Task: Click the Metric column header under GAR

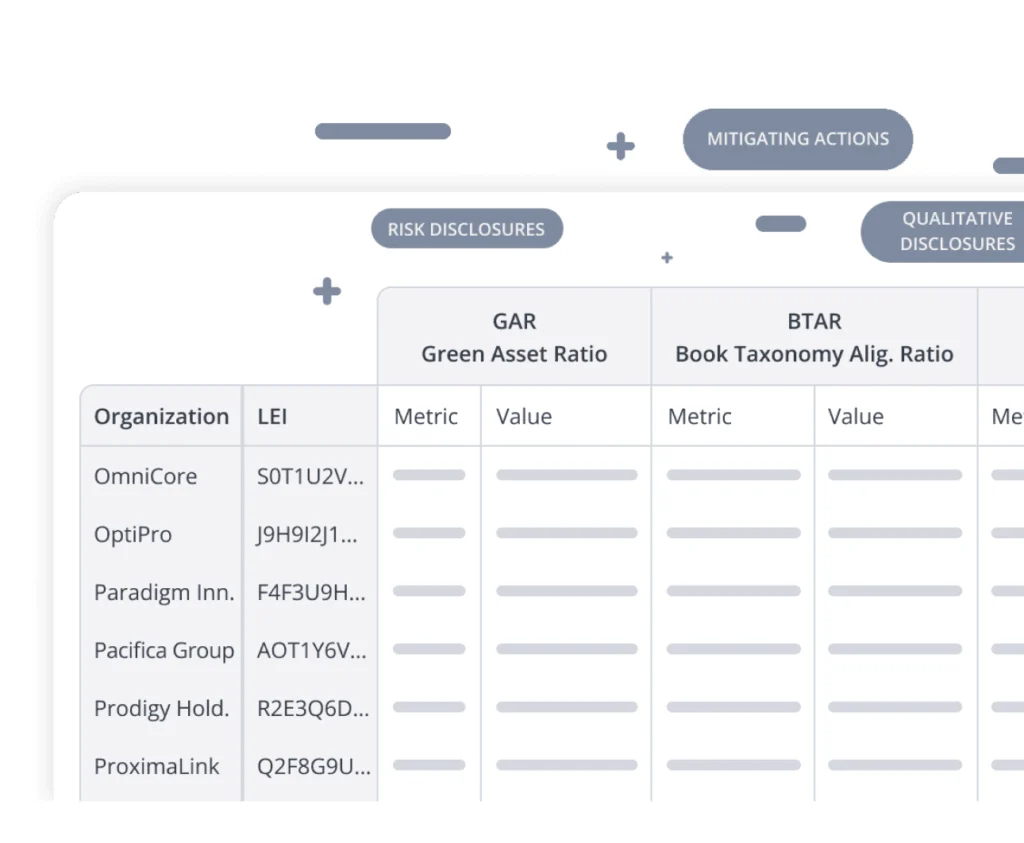Action: click(x=426, y=417)
